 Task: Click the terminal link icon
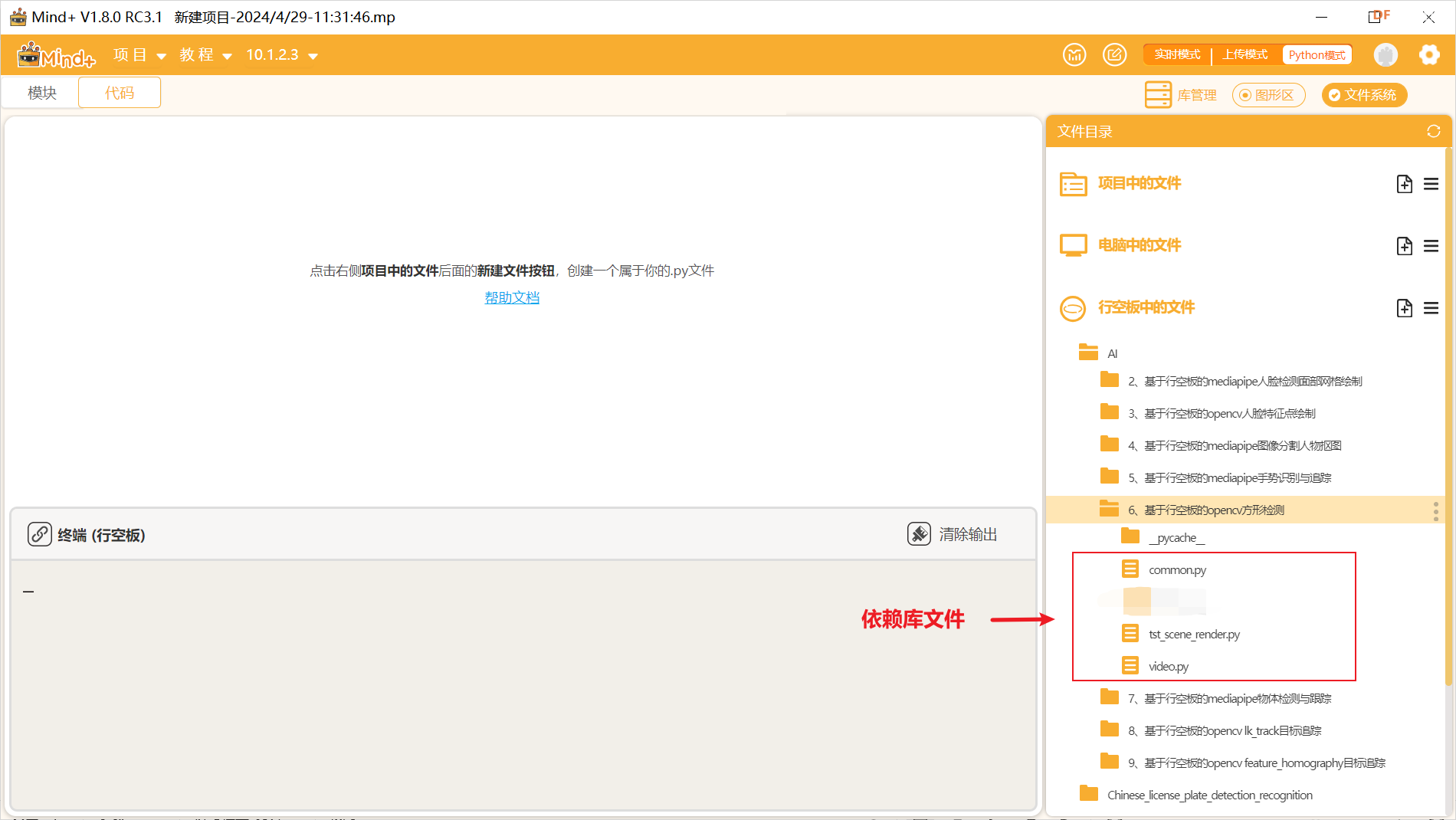[x=40, y=534]
